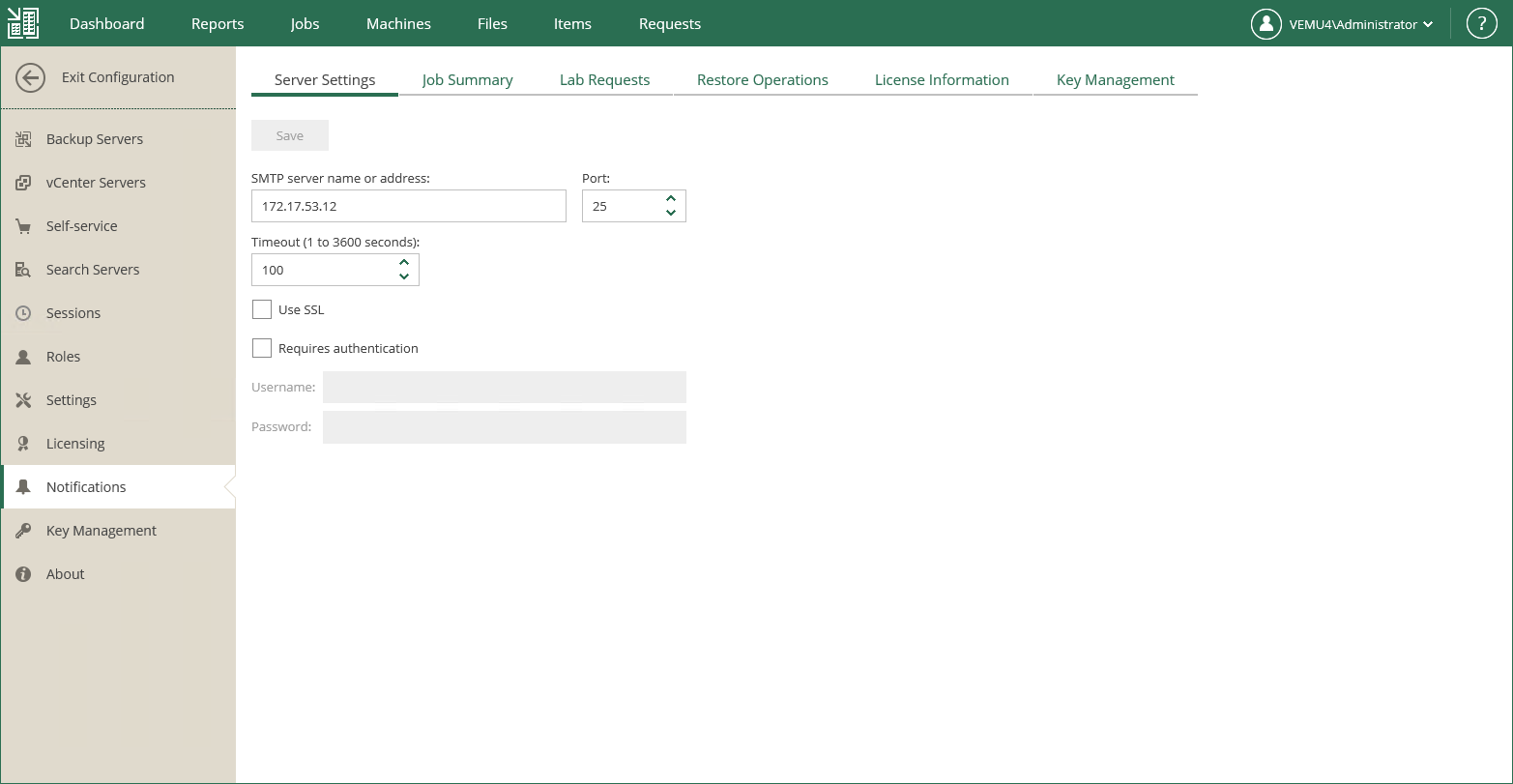
Task: Decrease the Port value with down arrow
Action: [x=671, y=213]
